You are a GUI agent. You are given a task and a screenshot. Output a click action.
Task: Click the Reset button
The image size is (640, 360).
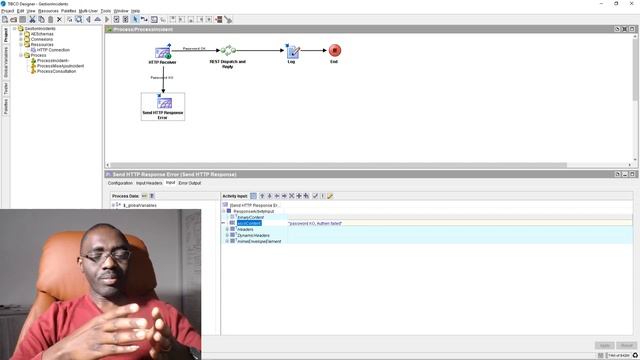(627, 345)
